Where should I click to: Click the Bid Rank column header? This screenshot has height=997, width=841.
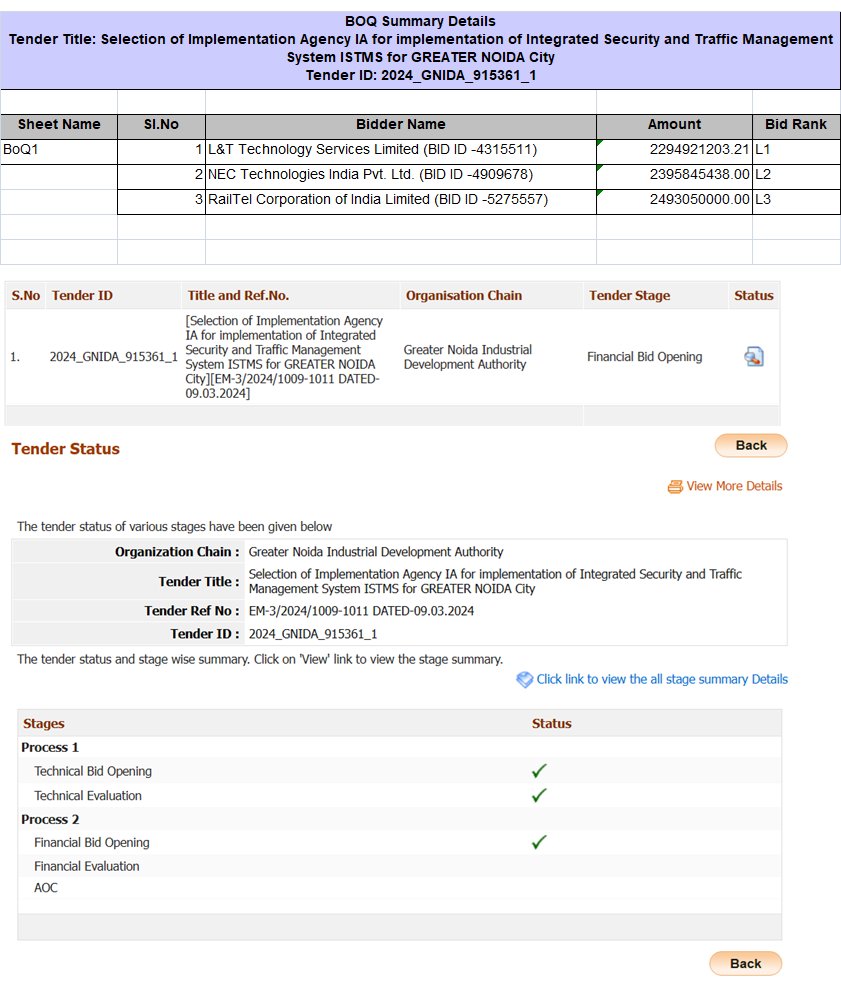coord(796,127)
